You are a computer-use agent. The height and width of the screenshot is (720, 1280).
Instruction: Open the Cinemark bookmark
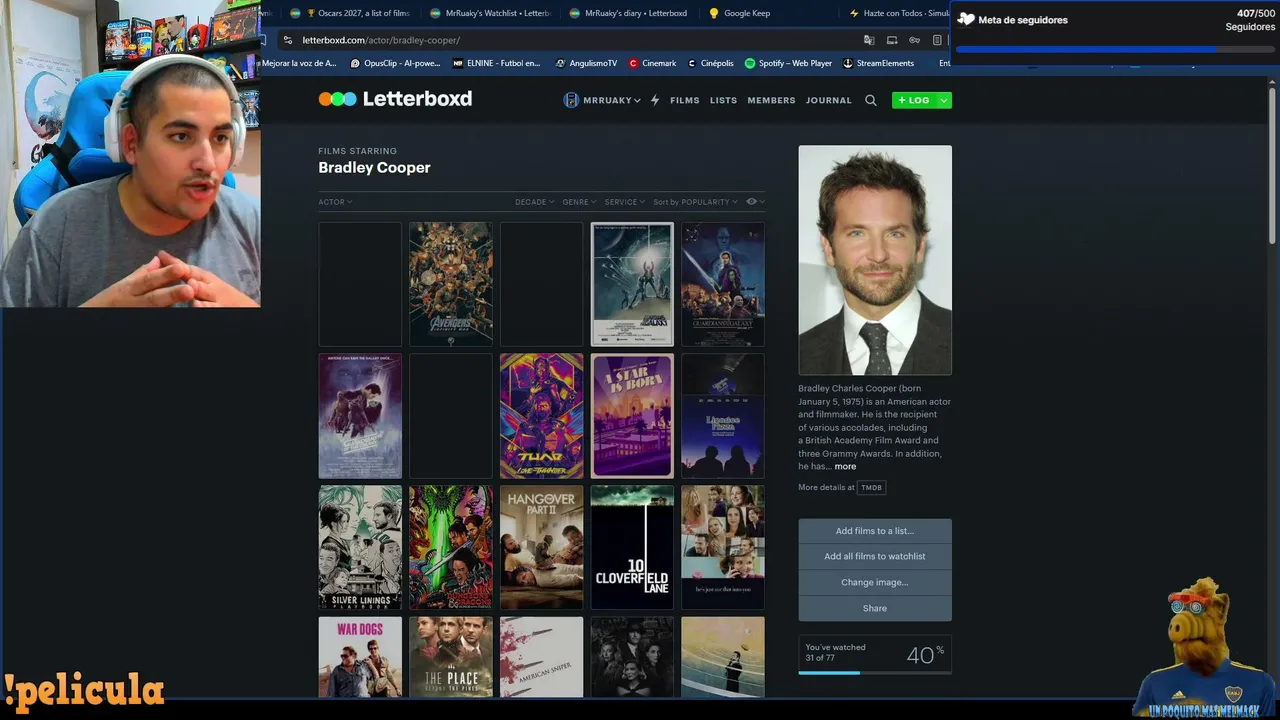pyautogui.click(x=652, y=63)
